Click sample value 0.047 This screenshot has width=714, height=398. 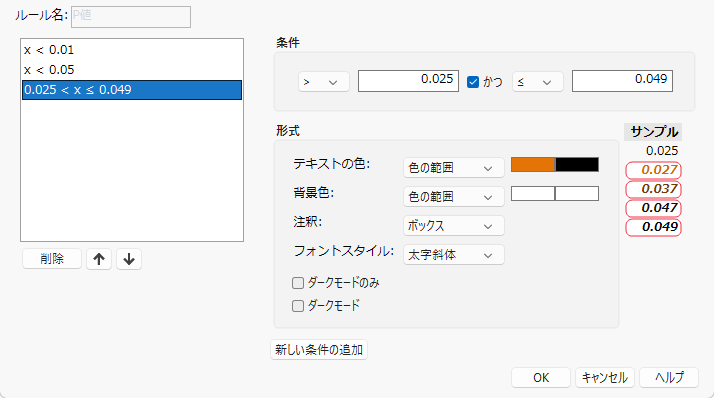point(653,208)
